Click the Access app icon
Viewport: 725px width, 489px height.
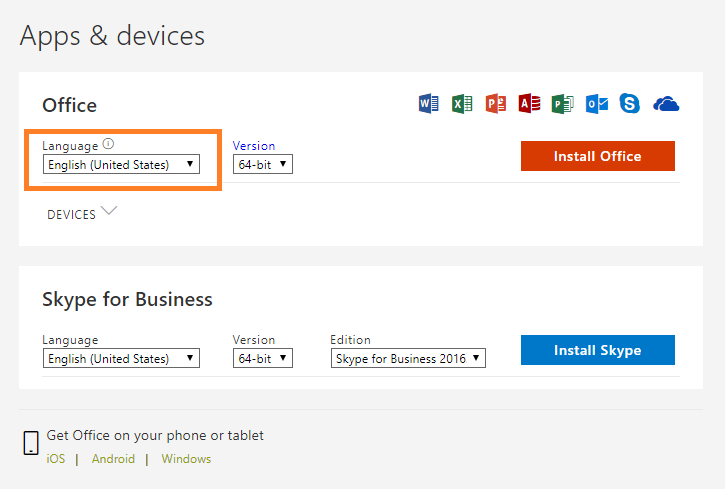pyautogui.click(x=529, y=104)
